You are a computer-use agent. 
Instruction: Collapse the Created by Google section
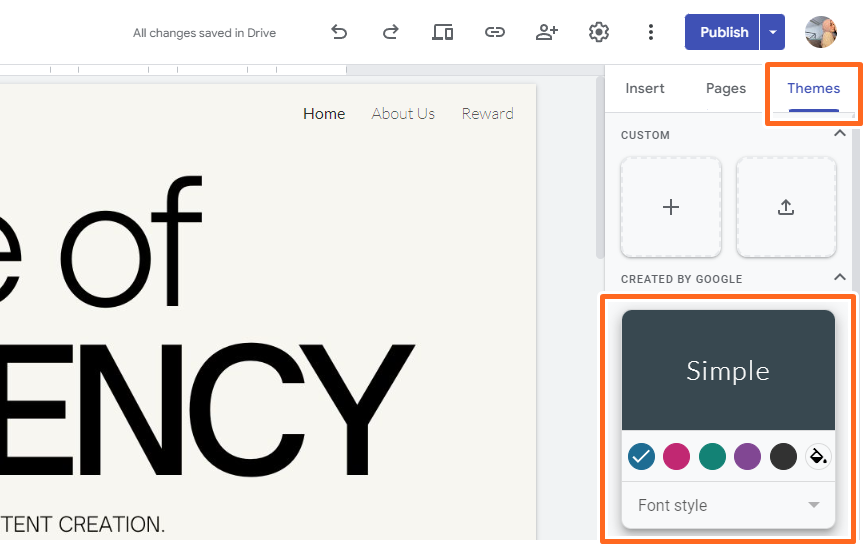pyautogui.click(x=839, y=277)
